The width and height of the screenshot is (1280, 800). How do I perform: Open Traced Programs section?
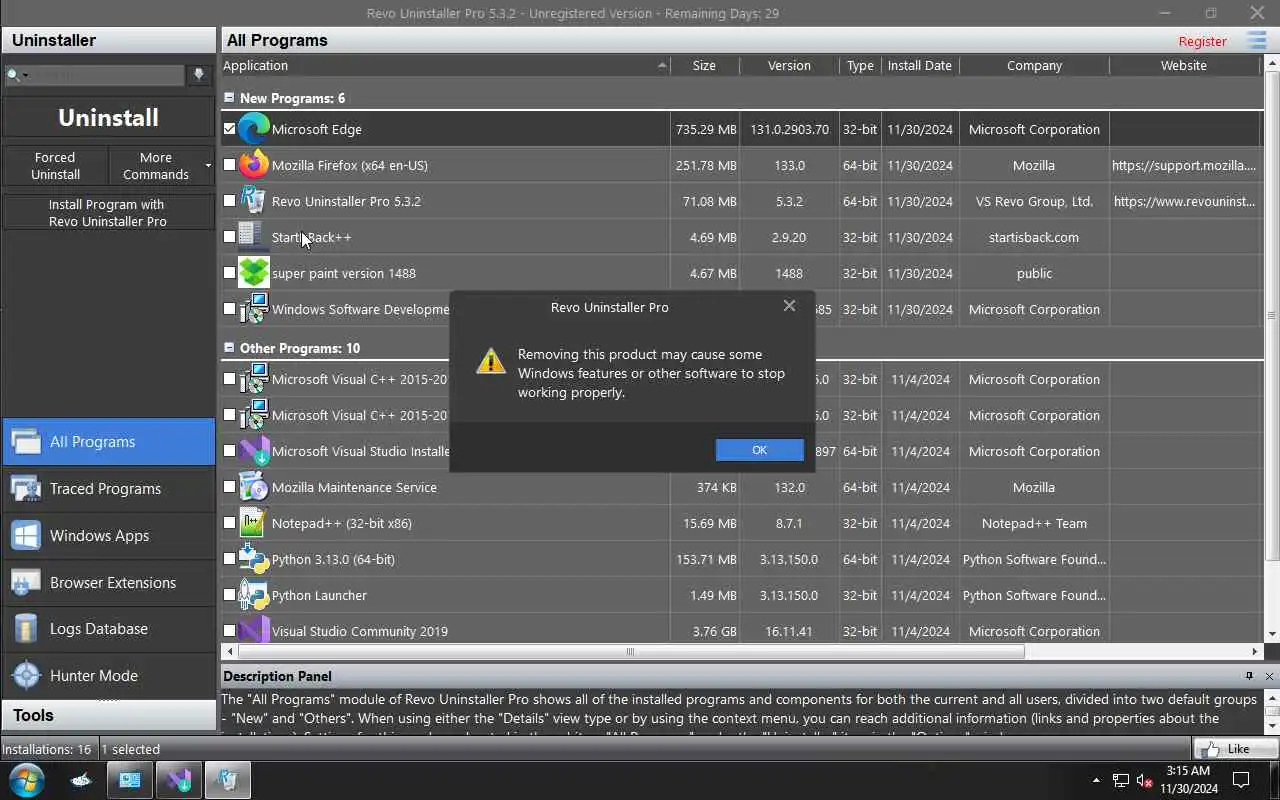point(108,488)
